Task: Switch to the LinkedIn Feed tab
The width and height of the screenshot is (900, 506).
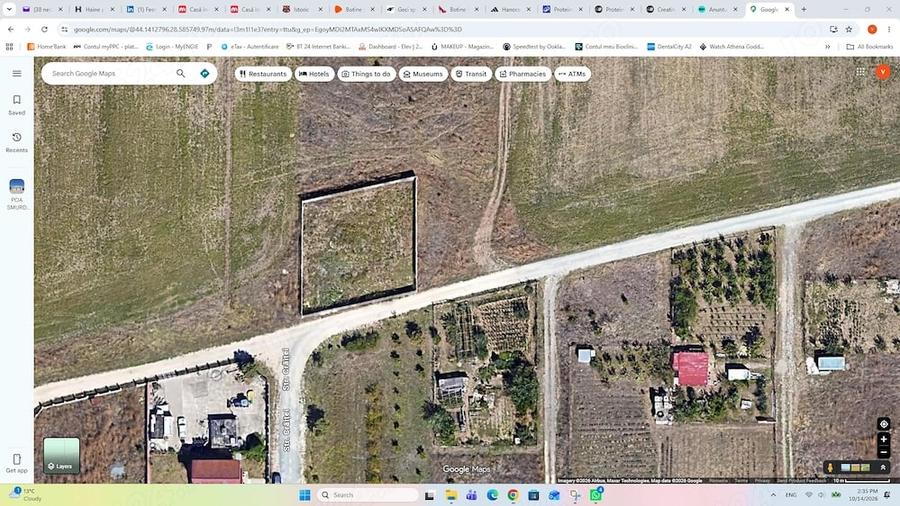Action: 146,9
